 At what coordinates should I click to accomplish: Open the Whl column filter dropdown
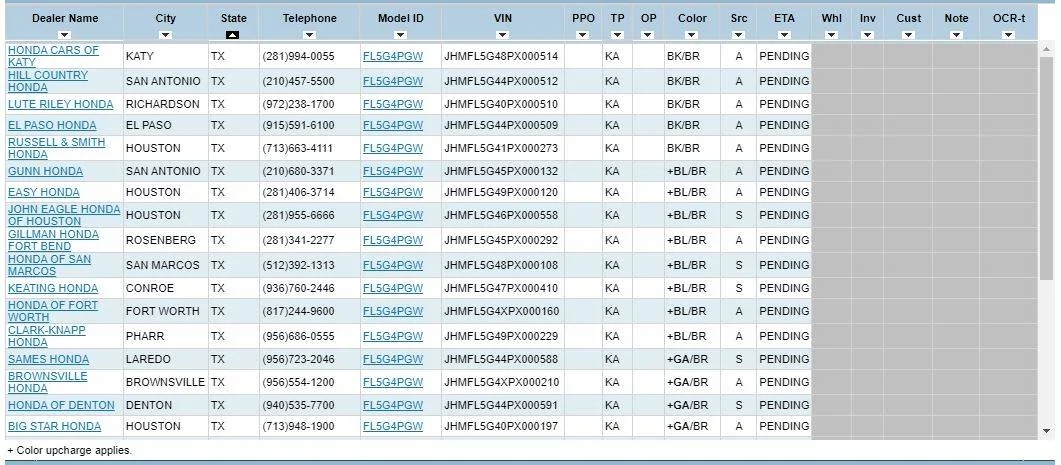832,35
